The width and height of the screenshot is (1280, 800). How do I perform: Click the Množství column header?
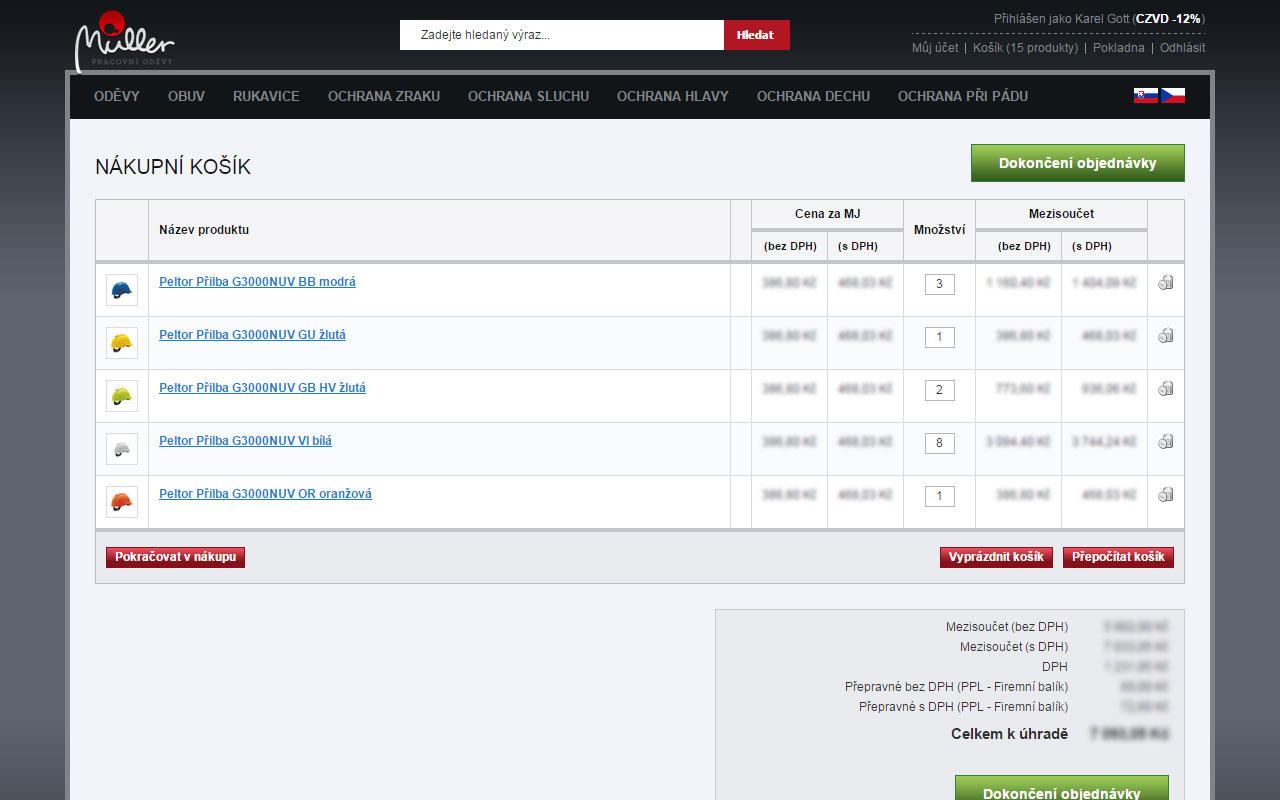tap(939, 230)
